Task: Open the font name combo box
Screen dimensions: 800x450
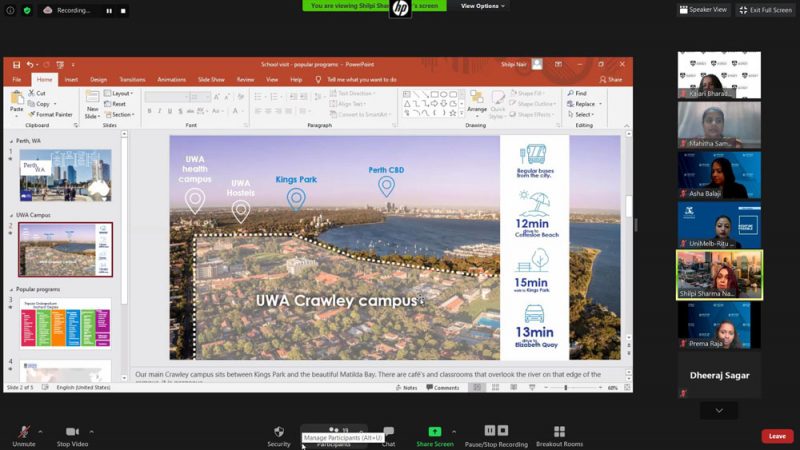Action: click(166, 97)
